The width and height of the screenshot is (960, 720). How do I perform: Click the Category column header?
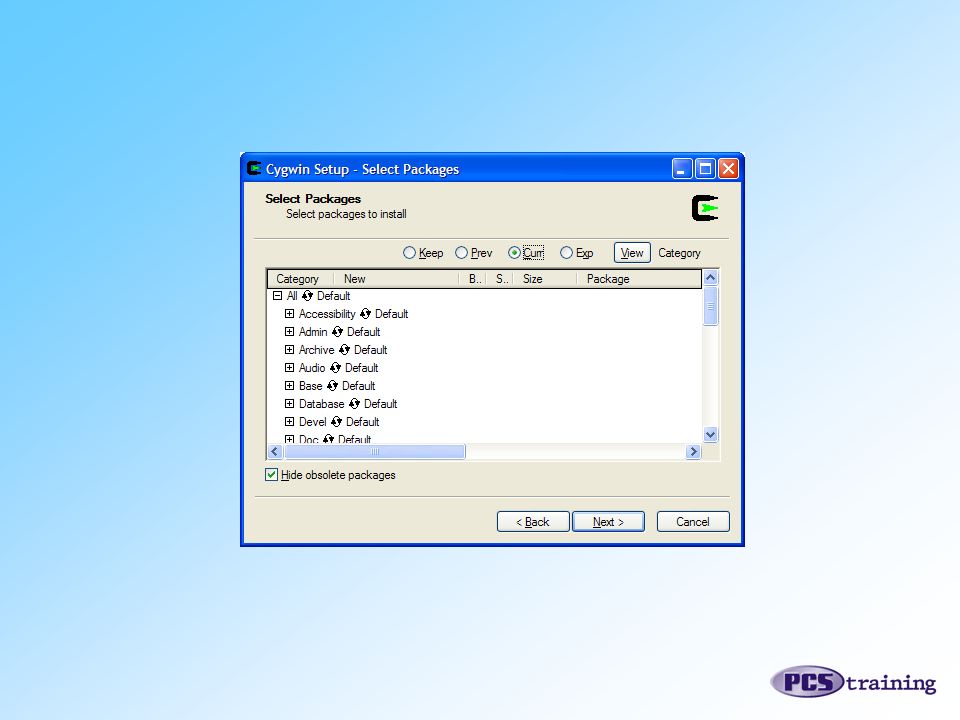pyautogui.click(x=301, y=279)
